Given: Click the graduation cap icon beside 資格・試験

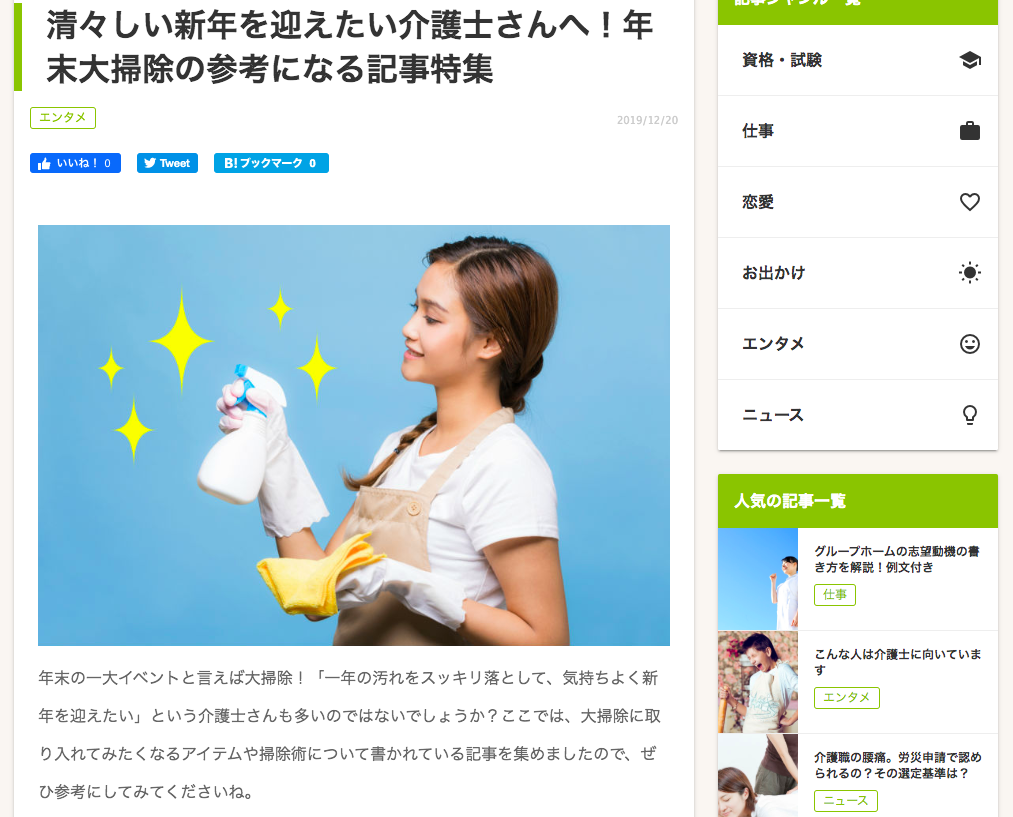Looking at the screenshot, I should point(970,60).
